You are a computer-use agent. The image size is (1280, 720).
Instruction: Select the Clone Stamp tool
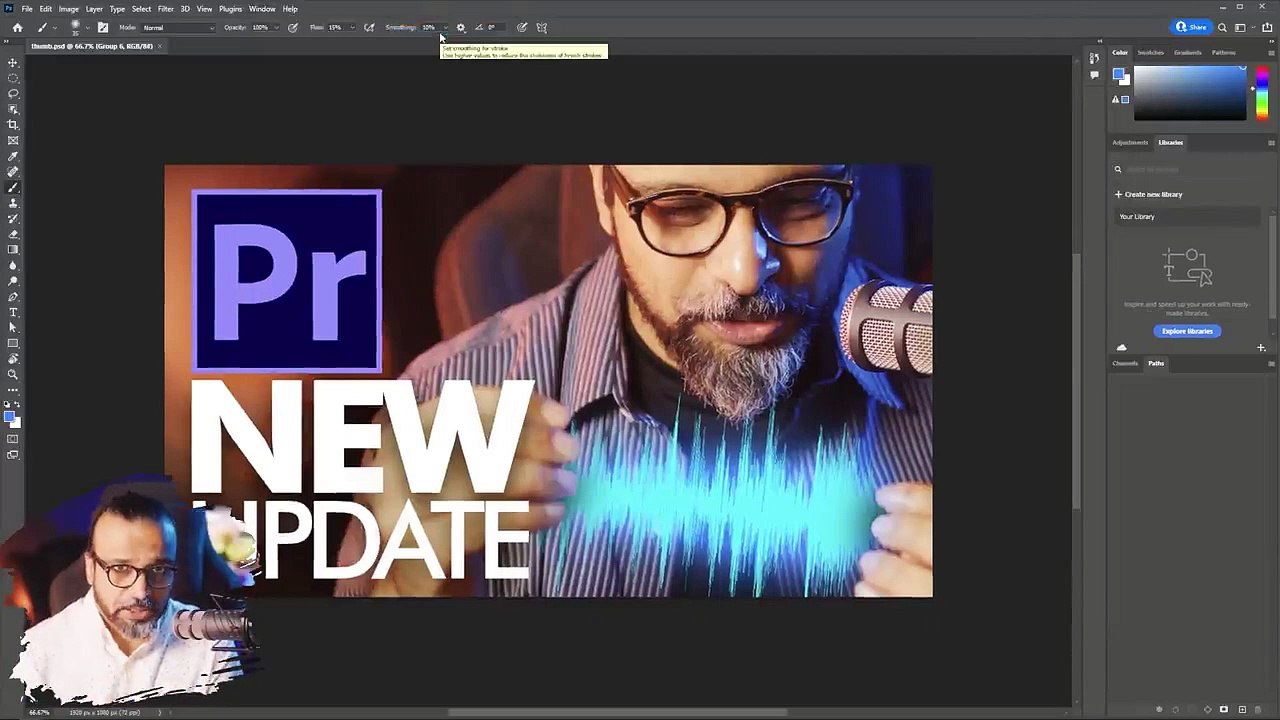(x=13, y=203)
